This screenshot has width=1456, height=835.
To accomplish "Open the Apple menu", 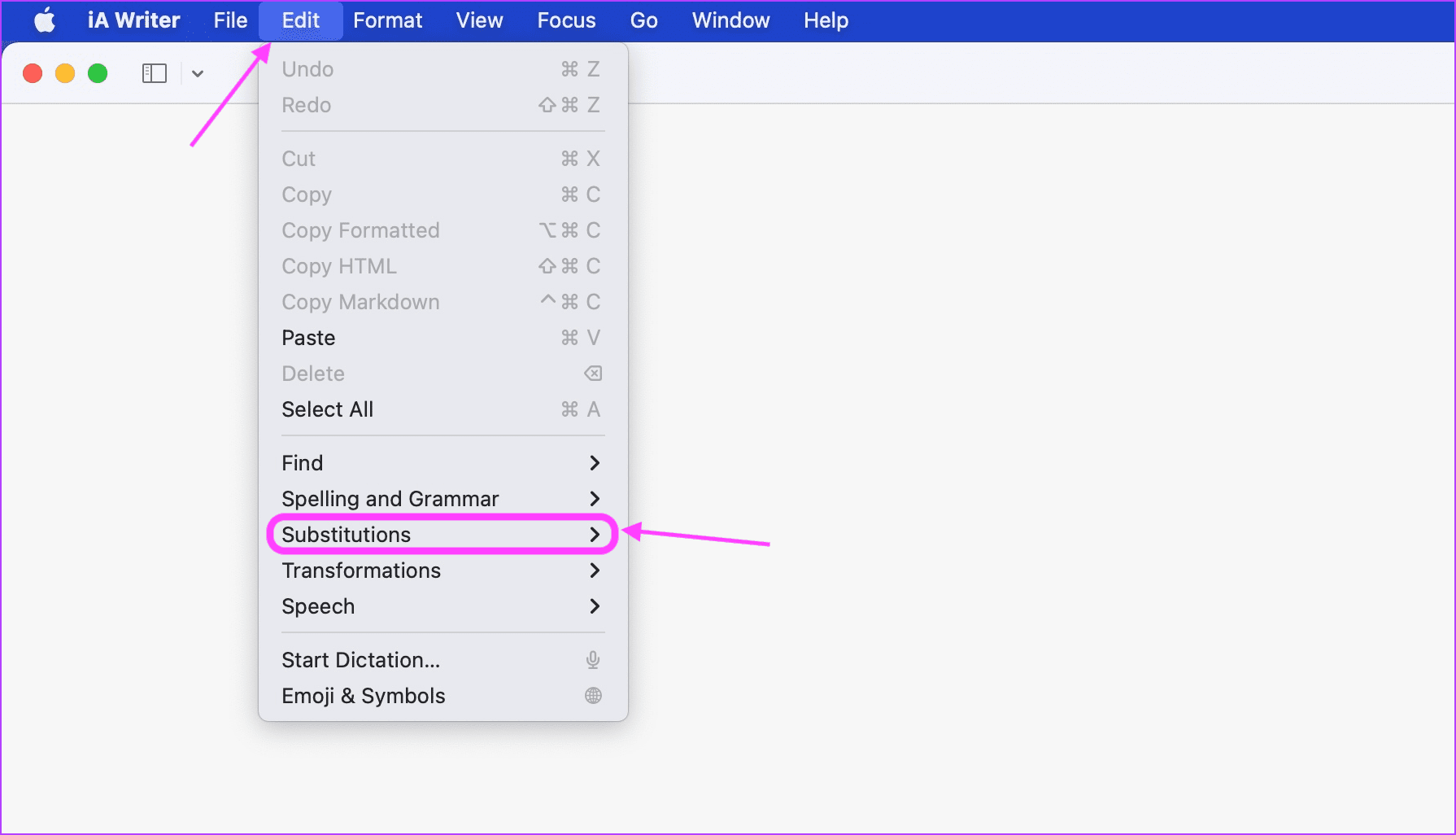I will pyautogui.click(x=45, y=20).
